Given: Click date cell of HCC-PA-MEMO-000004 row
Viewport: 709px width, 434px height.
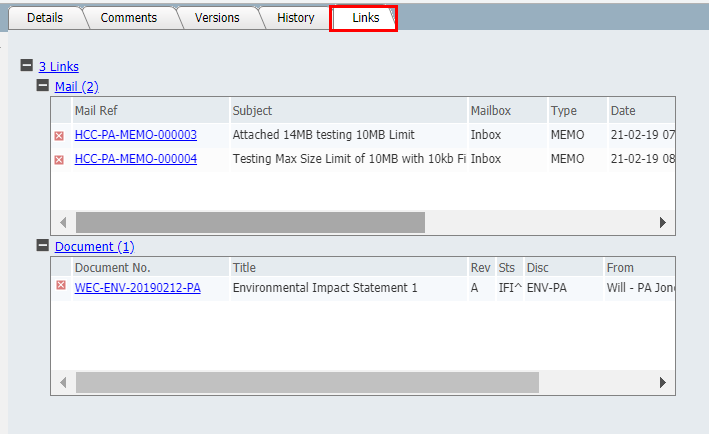Looking at the screenshot, I should click(x=642, y=159).
